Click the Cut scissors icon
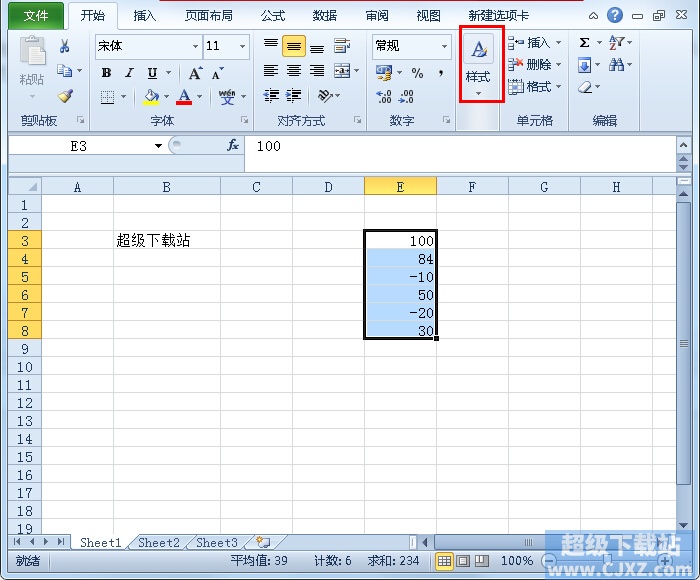 [x=65, y=46]
